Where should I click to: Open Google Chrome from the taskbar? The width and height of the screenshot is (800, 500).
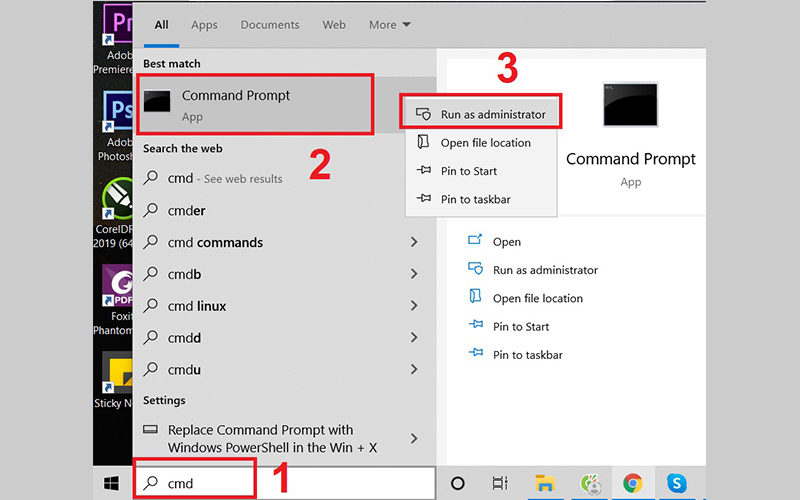click(x=633, y=483)
